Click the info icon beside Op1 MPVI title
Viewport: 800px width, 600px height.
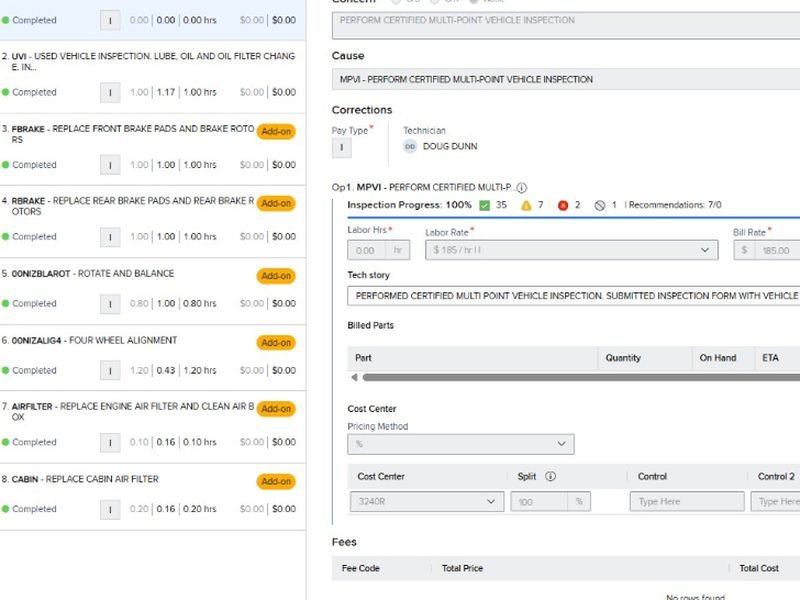(x=522, y=188)
